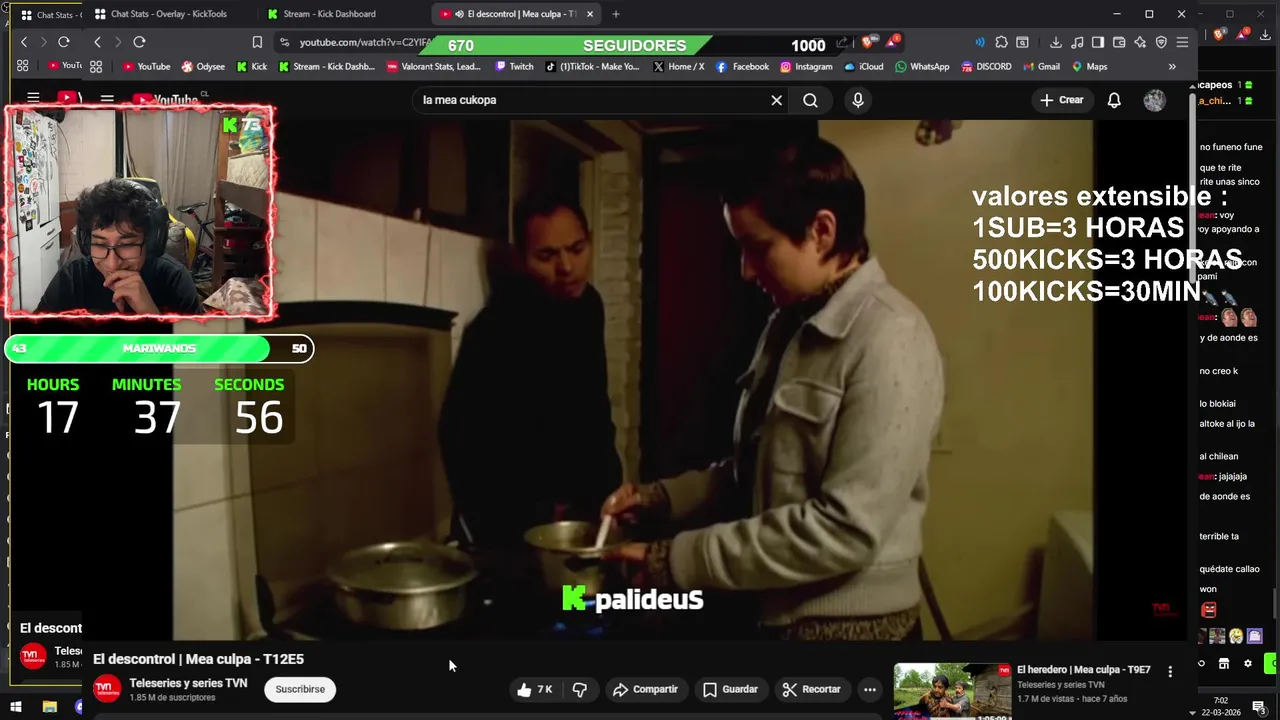This screenshot has width=1280, height=720.
Task: Close the El descontrol YouTube tab
Action: pyautogui.click(x=590, y=14)
